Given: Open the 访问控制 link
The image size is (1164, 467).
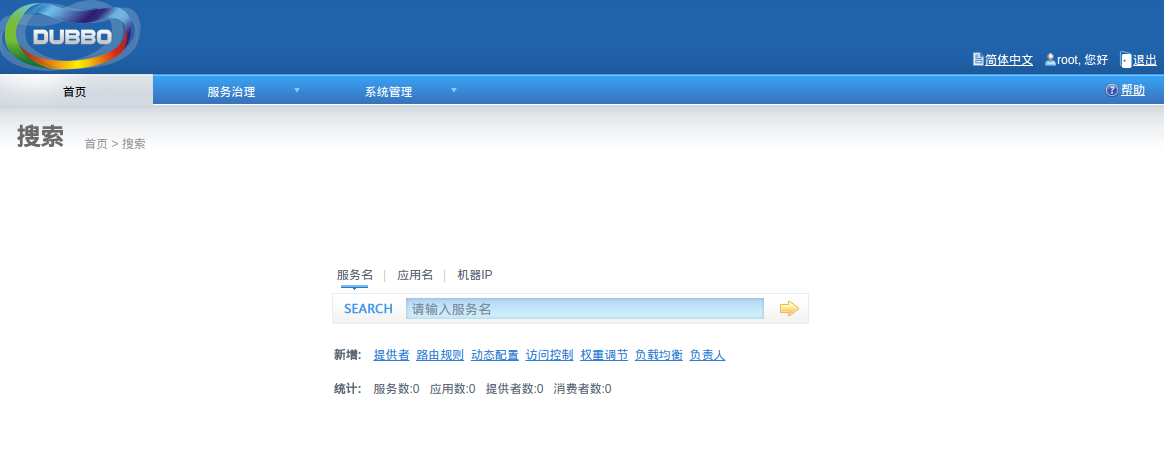Looking at the screenshot, I should [549, 355].
